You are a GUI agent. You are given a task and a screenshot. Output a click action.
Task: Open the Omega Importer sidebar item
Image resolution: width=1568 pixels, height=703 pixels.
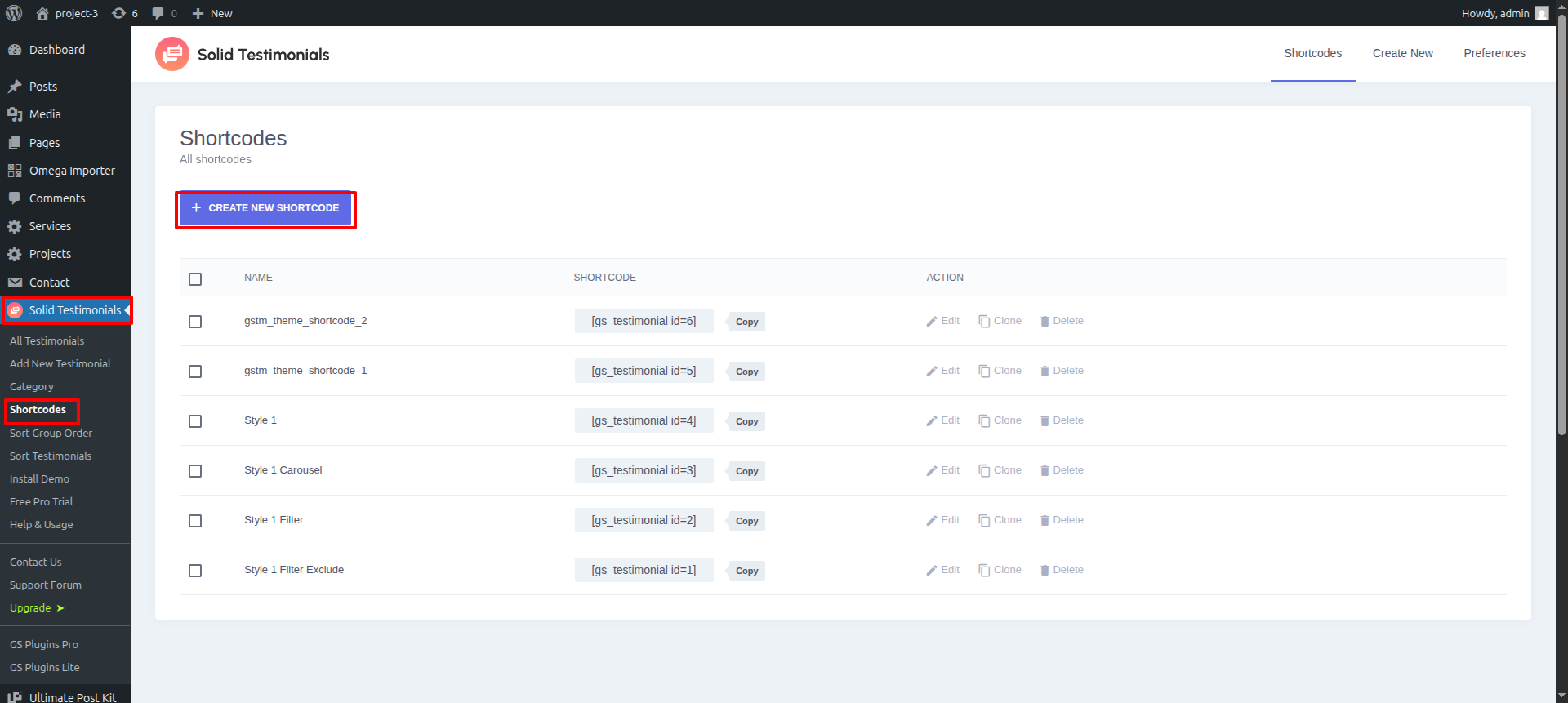pyautogui.click(x=72, y=171)
